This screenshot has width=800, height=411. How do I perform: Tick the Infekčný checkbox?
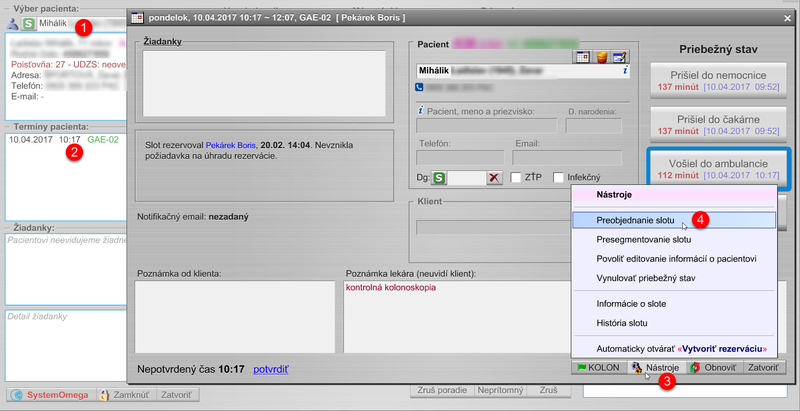pos(559,177)
